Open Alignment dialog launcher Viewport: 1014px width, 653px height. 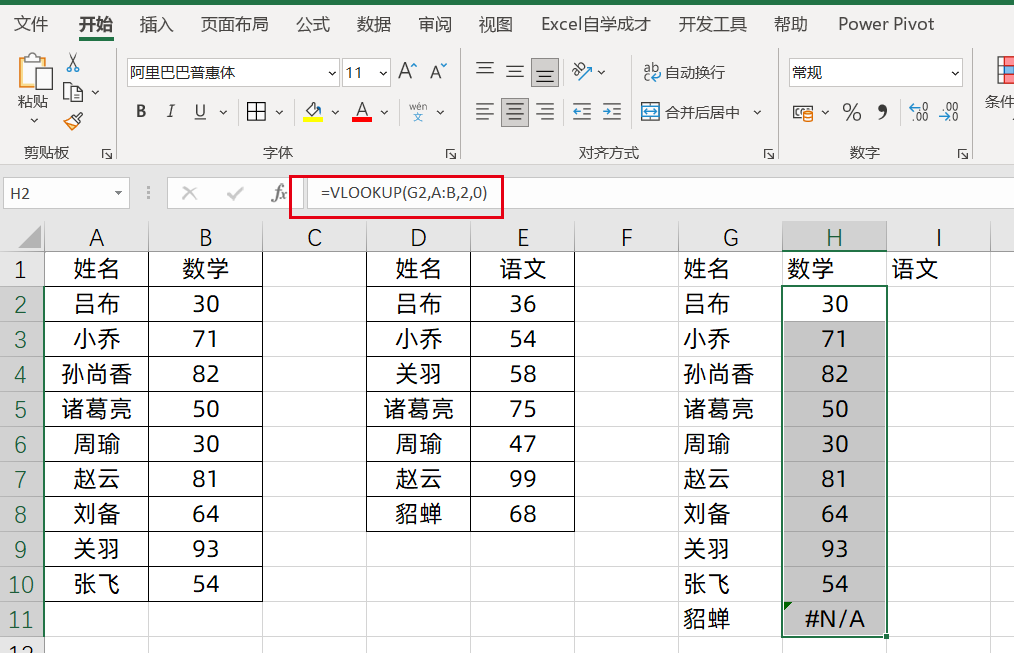click(x=769, y=154)
